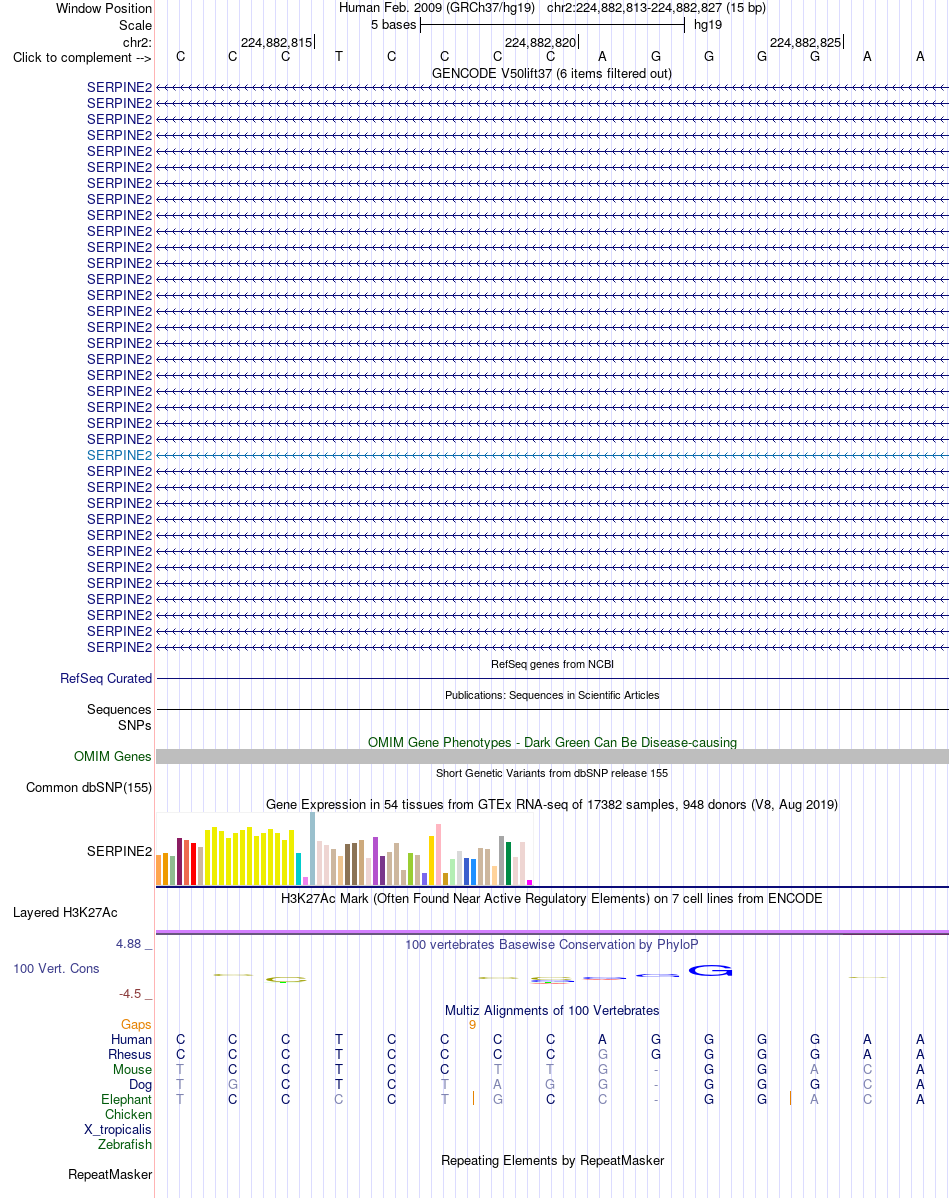Select the light-blue highlighted SERPINE2 transcript label
Viewport: 950px width, 1198px height.
[119, 455]
